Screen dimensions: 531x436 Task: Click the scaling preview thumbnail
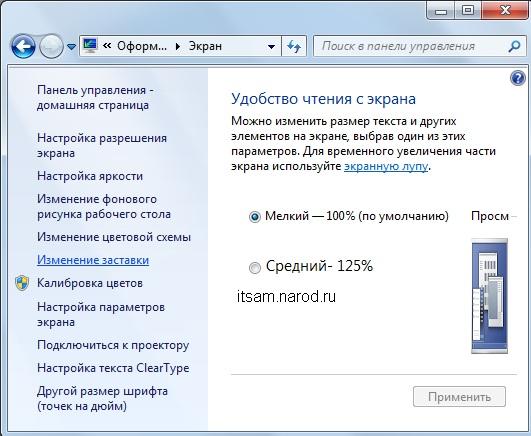pyautogui.click(x=490, y=296)
